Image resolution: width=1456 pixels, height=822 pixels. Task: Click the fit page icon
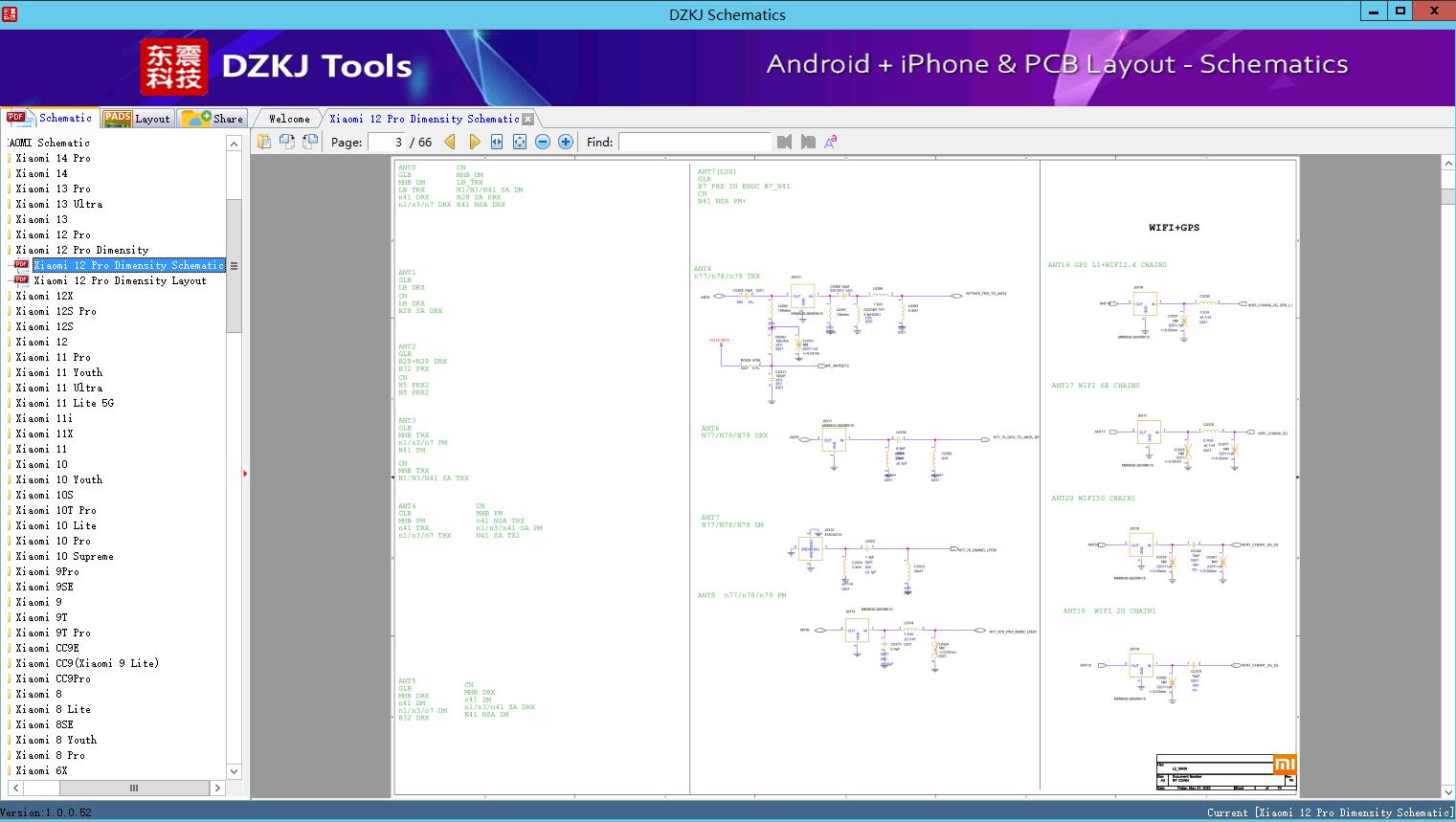click(520, 142)
